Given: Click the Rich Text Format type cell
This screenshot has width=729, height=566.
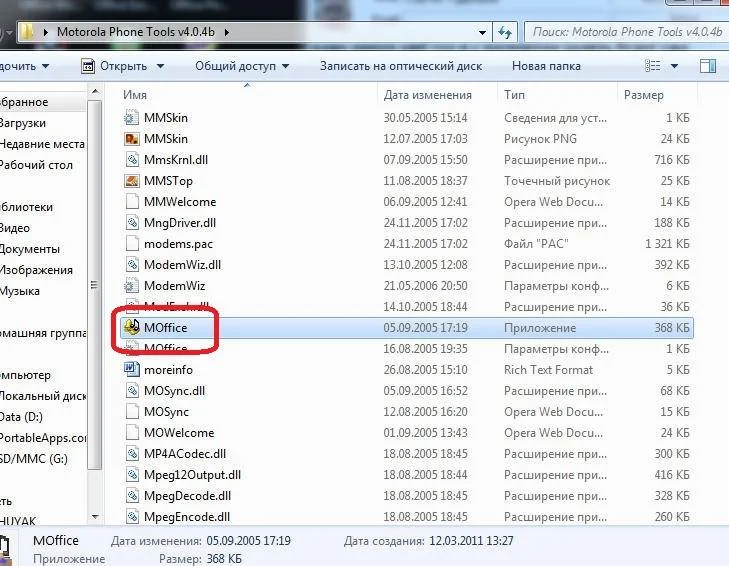Looking at the screenshot, I should tap(549, 369).
